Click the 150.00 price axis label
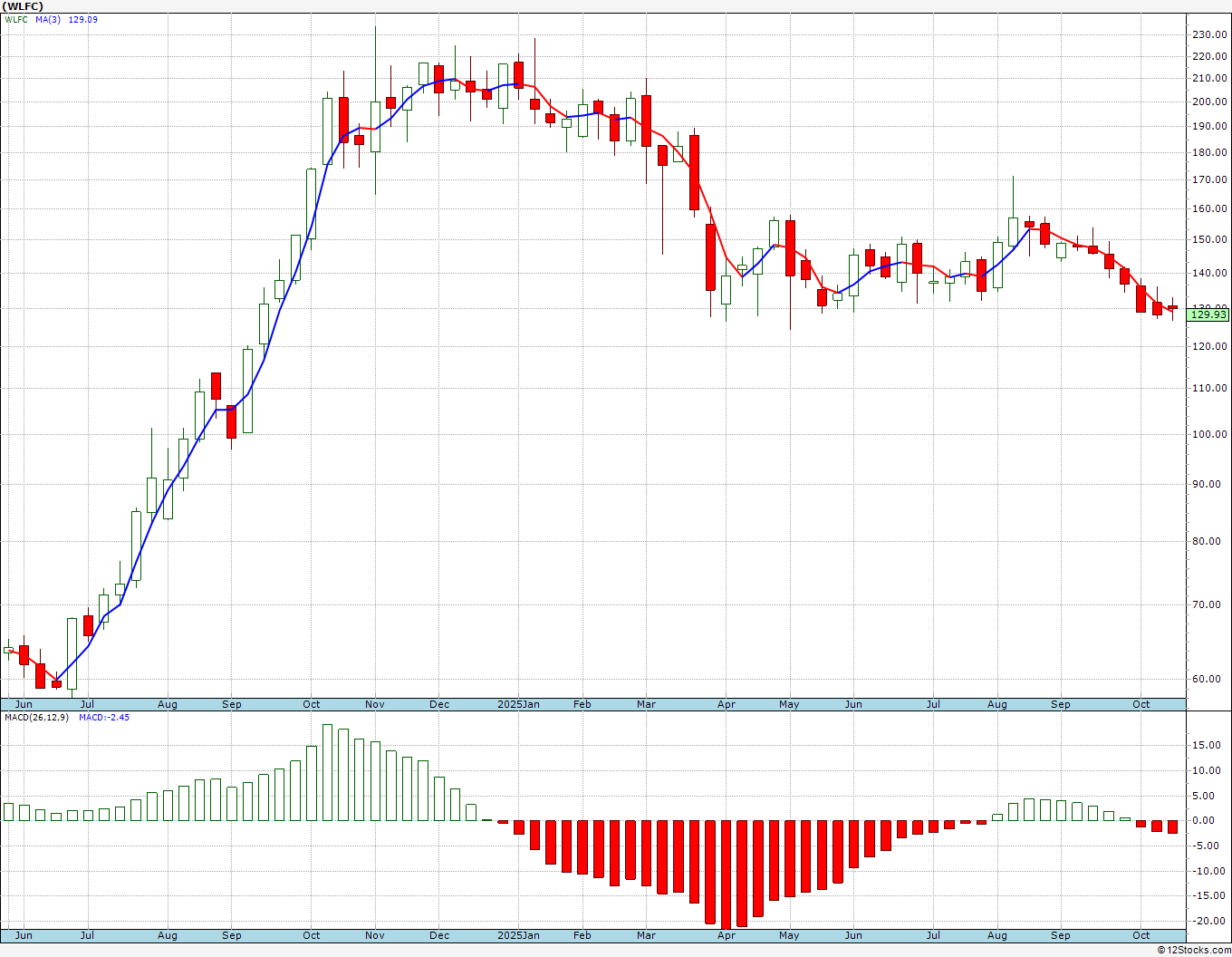 pos(1209,240)
